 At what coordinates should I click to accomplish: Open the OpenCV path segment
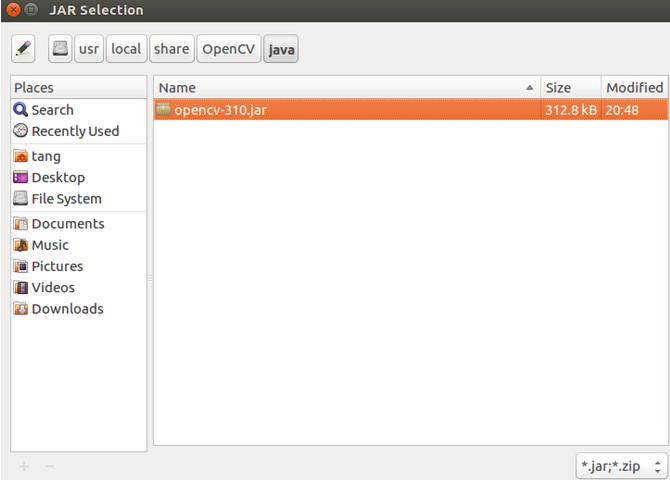pos(229,49)
